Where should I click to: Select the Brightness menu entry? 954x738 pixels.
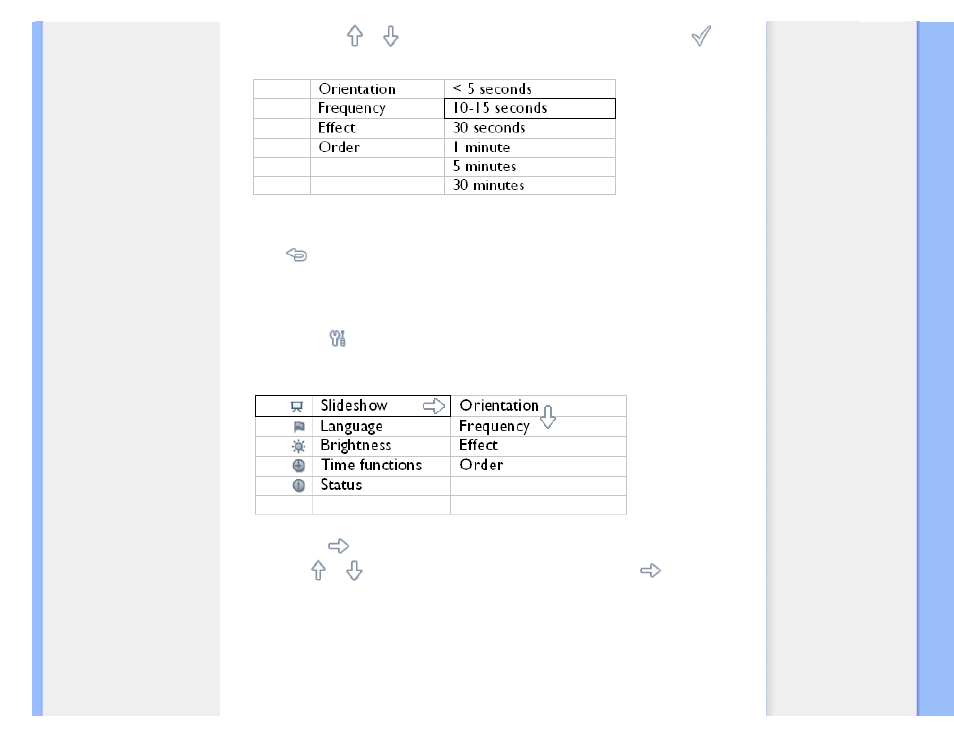tap(356, 445)
